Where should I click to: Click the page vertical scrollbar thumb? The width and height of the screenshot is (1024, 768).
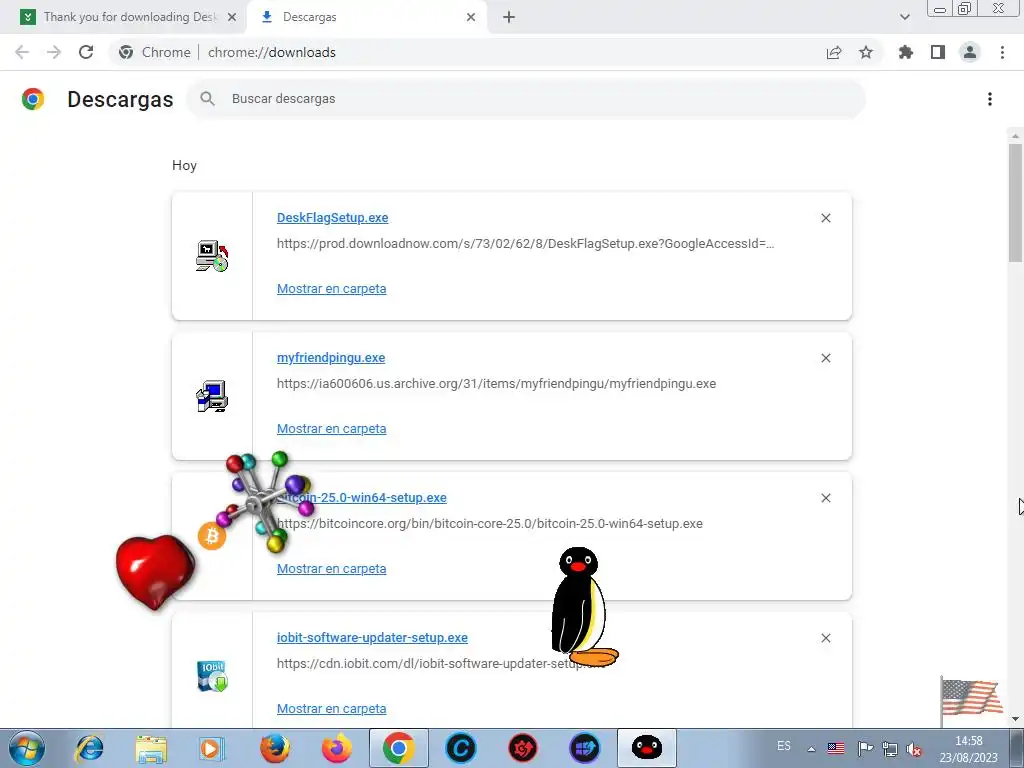click(x=1015, y=202)
